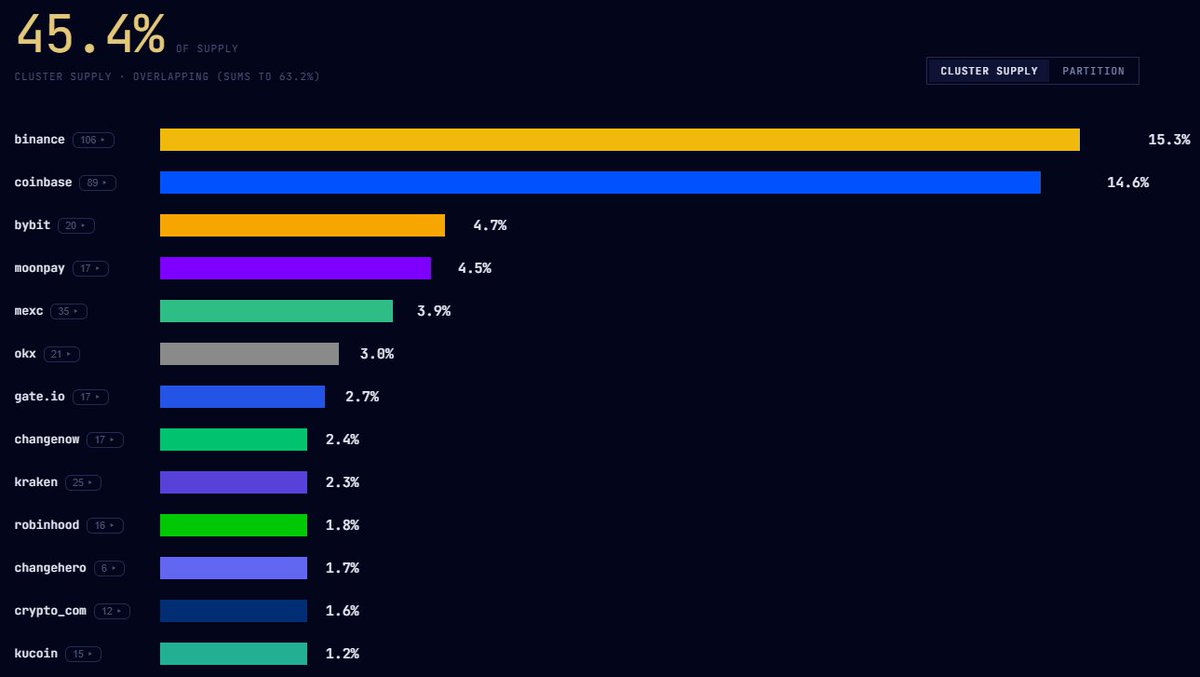This screenshot has width=1200, height=677.
Task: Click the bybit row label
Action: tap(32, 226)
